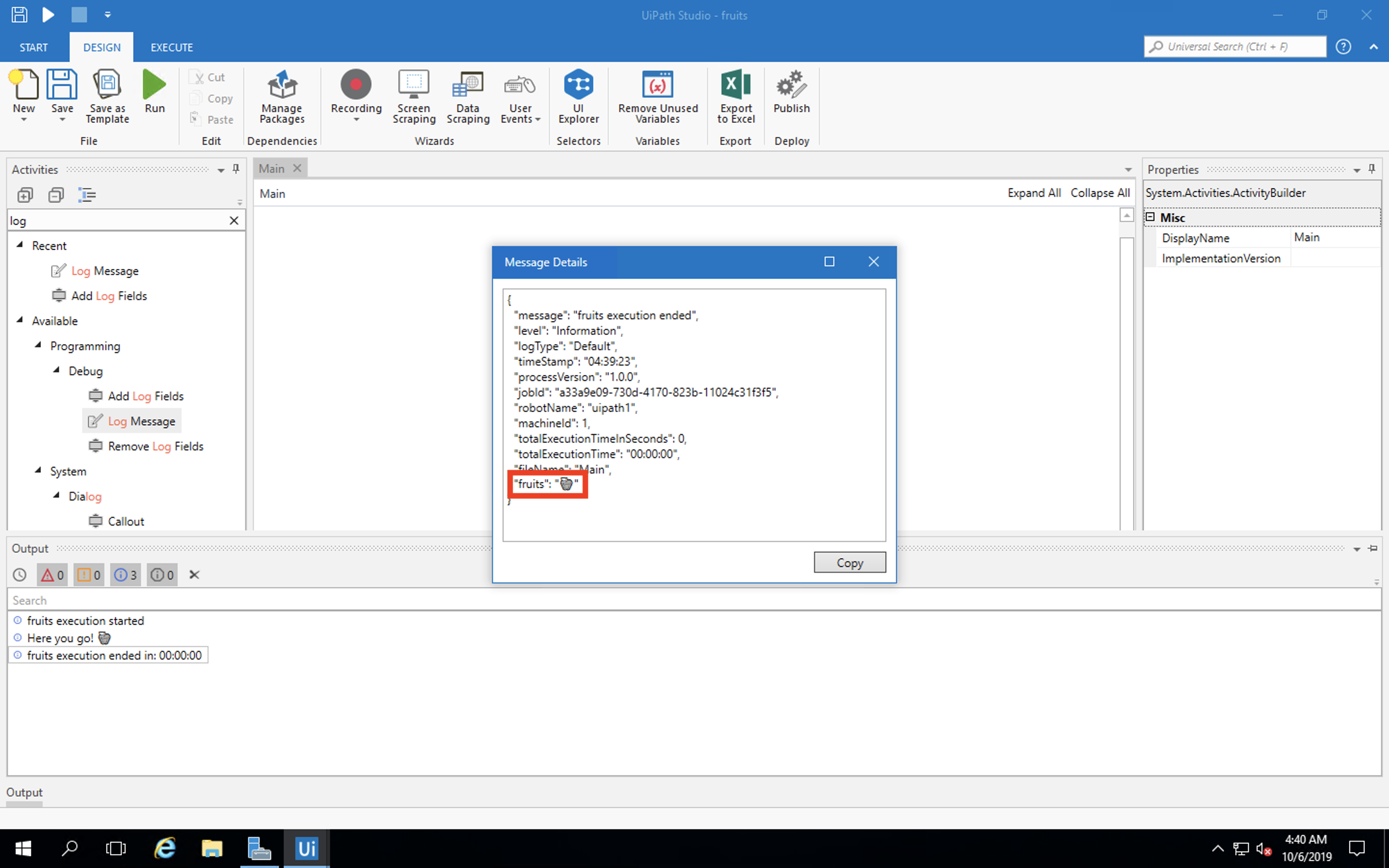1389x868 pixels.
Task: Click the Publish icon
Action: click(x=791, y=92)
